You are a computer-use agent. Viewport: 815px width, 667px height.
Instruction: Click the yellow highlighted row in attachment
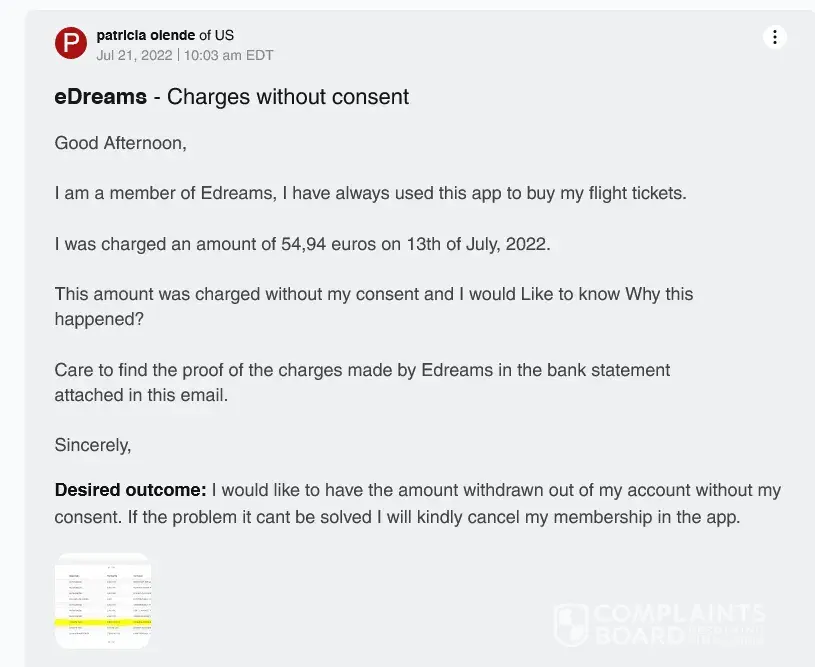click(103, 621)
